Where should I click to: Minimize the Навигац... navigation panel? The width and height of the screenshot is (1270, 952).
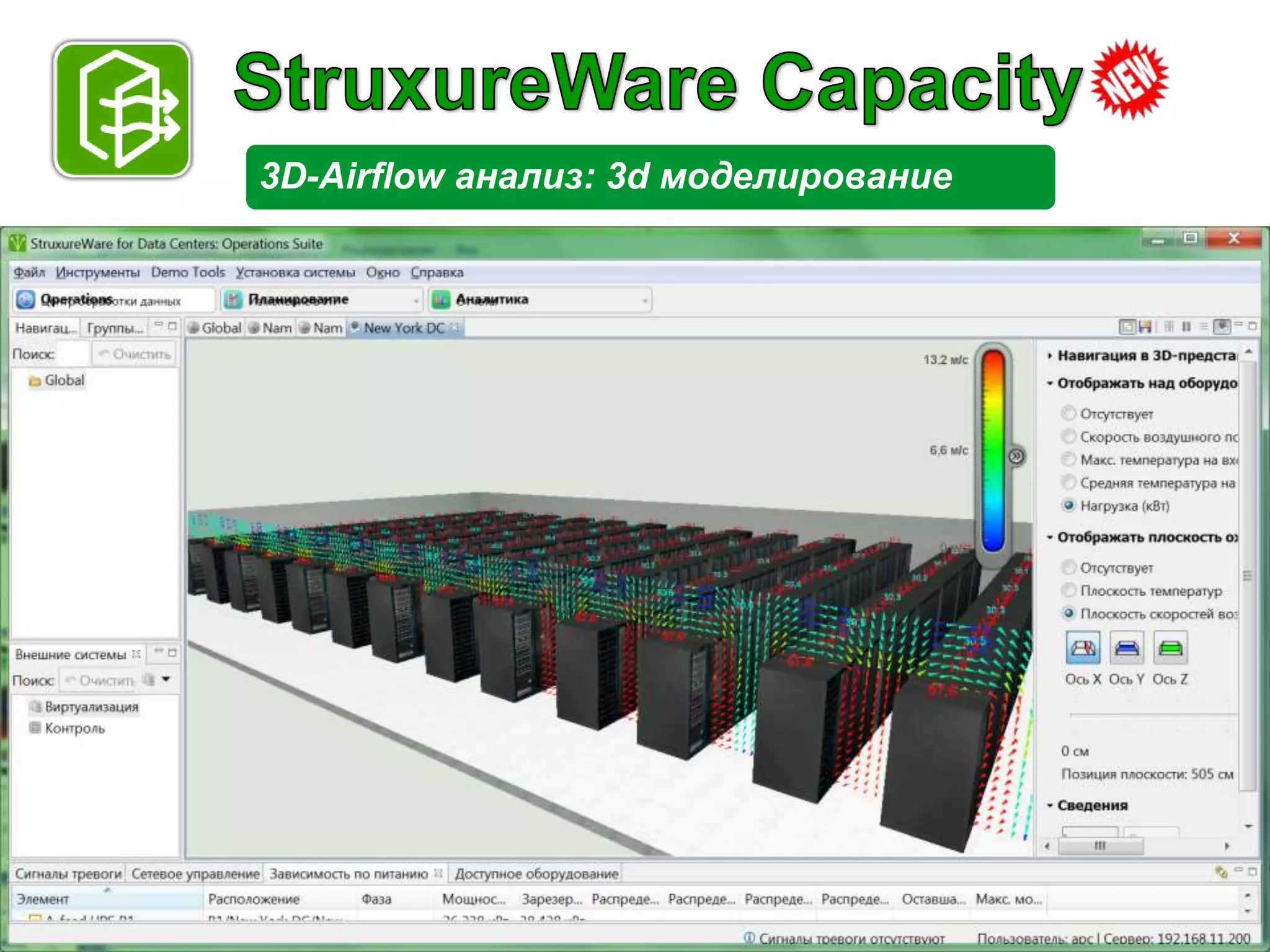[x=159, y=325]
